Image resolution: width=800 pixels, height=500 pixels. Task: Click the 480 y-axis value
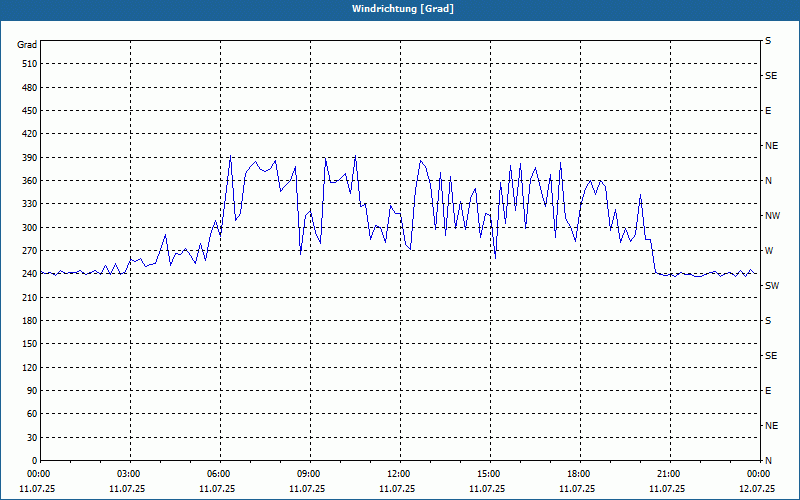click(x=30, y=88)
